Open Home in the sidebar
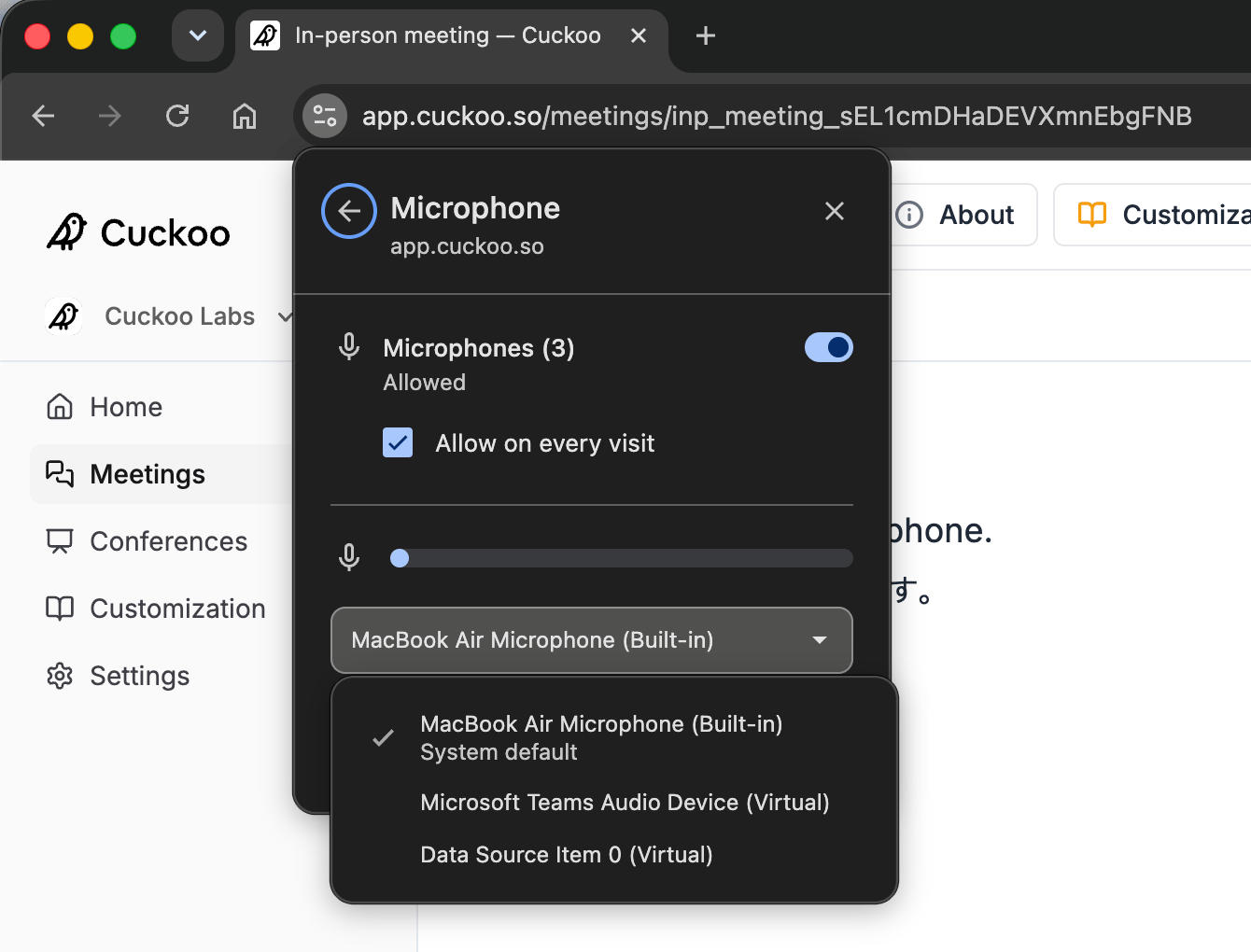 162,407
